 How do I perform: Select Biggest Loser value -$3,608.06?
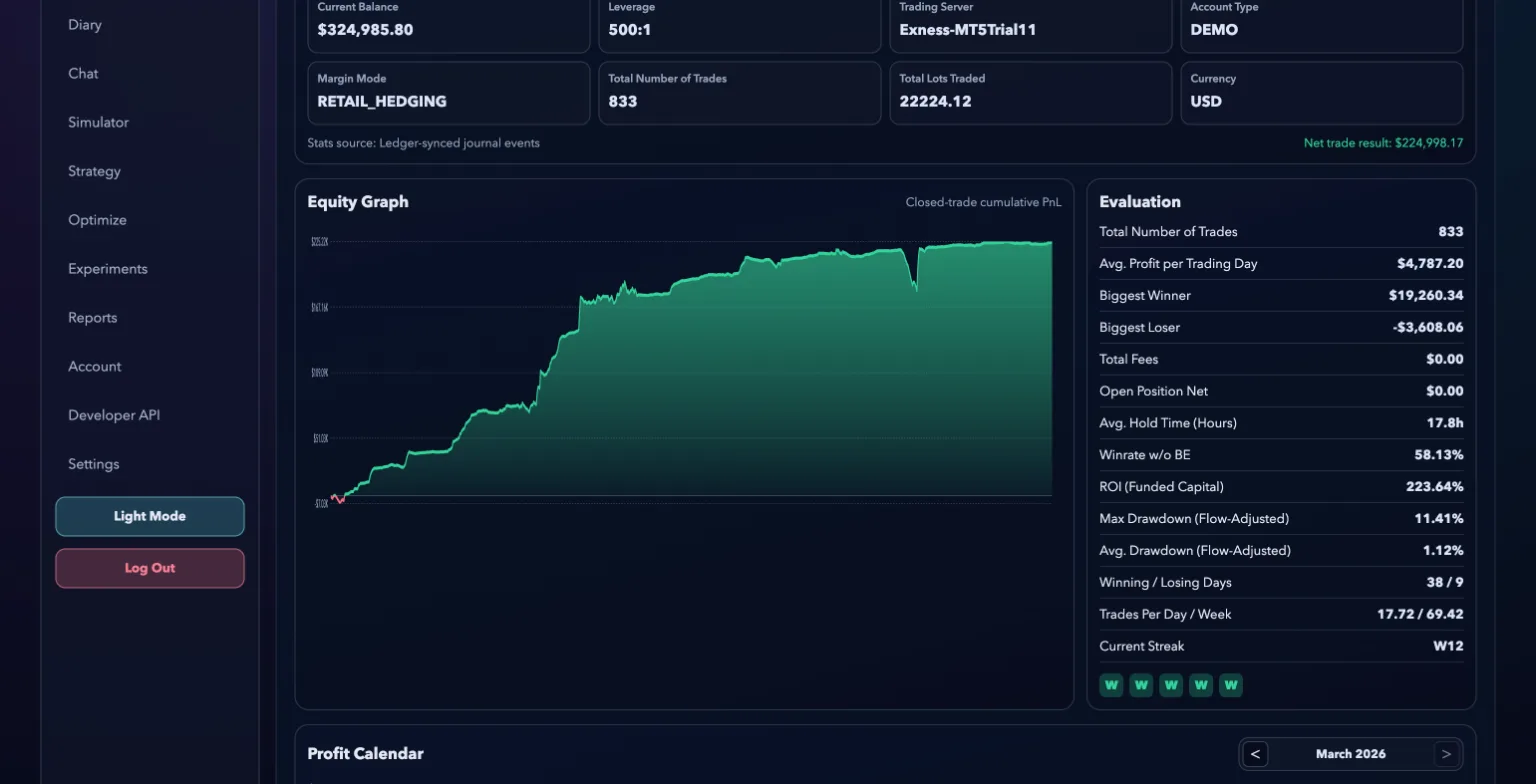[1428, 328]
